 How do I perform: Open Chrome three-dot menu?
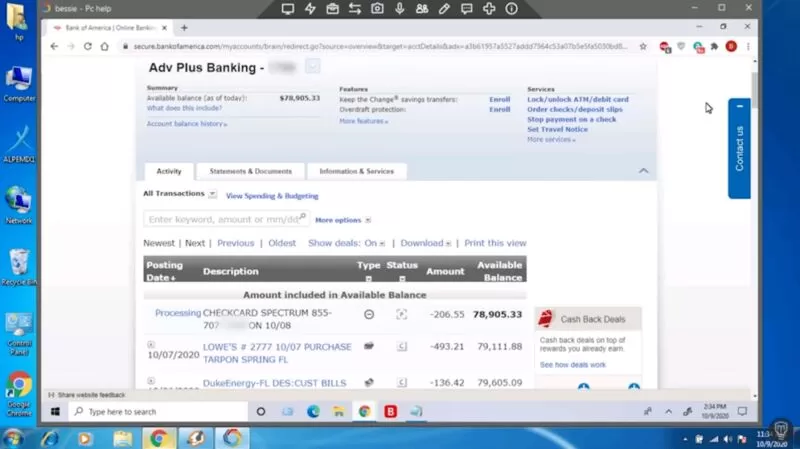click(748, 46)
